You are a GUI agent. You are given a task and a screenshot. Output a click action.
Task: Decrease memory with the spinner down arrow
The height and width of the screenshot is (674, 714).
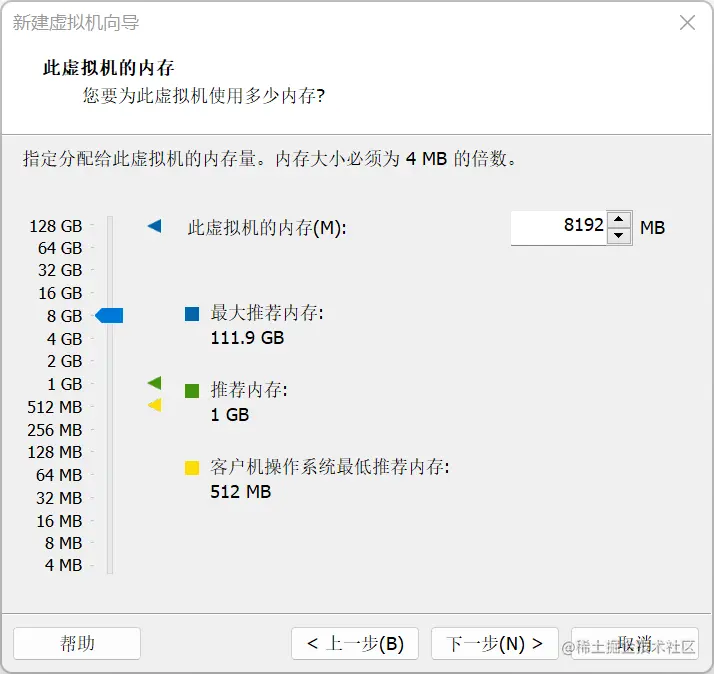pos(618,235)
